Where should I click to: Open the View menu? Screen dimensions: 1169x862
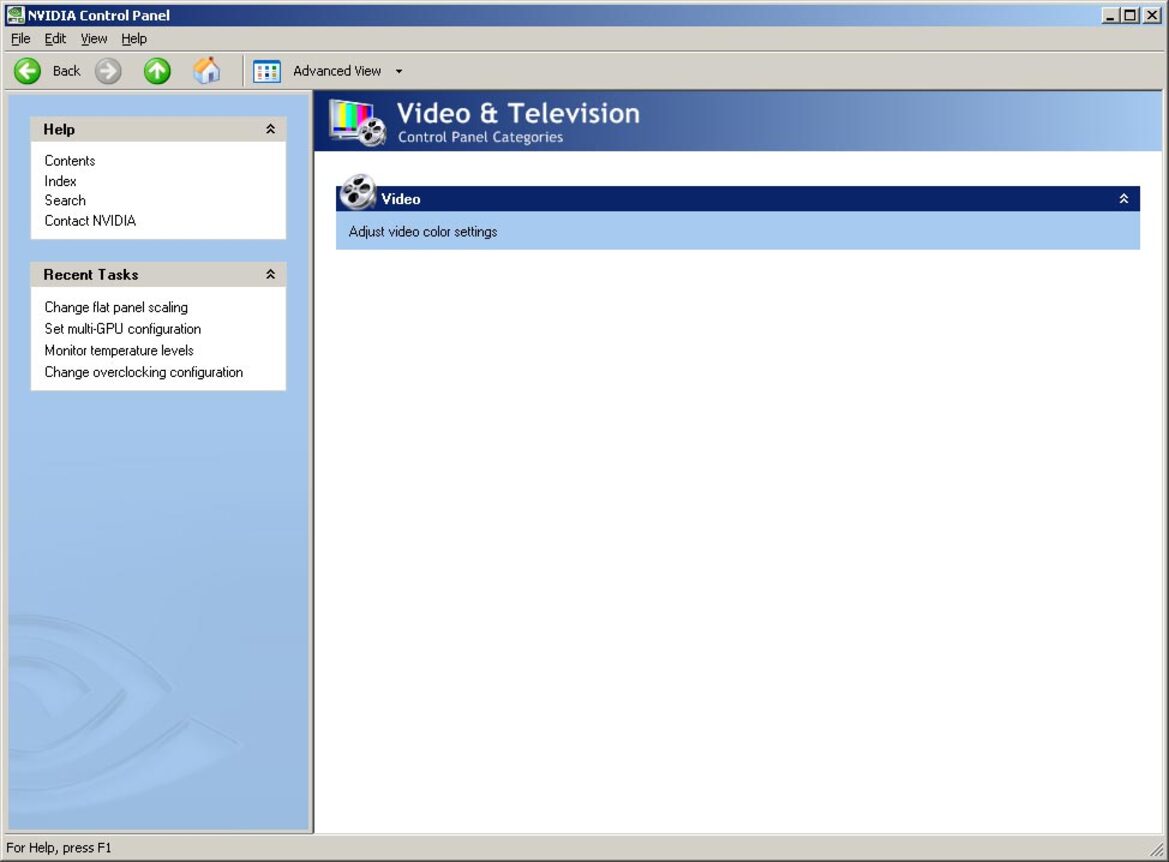[x=94, y=39]
